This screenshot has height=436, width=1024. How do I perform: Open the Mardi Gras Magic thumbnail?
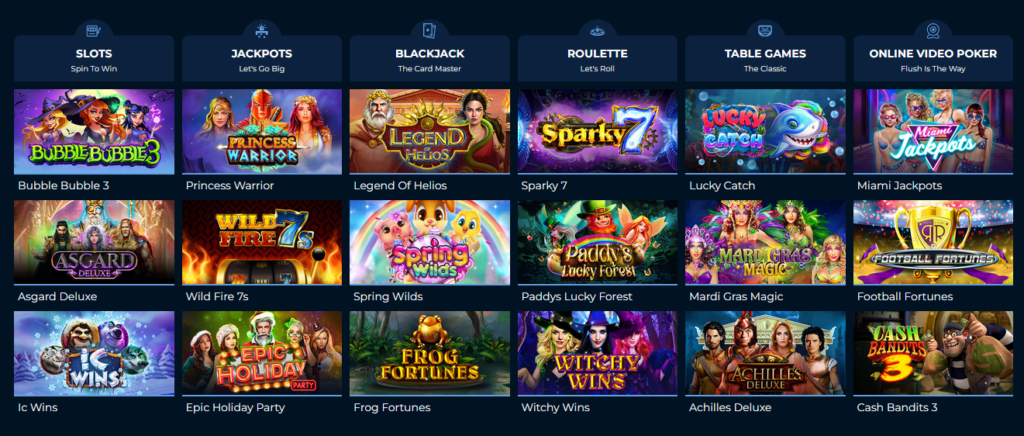tap(765, 242)
